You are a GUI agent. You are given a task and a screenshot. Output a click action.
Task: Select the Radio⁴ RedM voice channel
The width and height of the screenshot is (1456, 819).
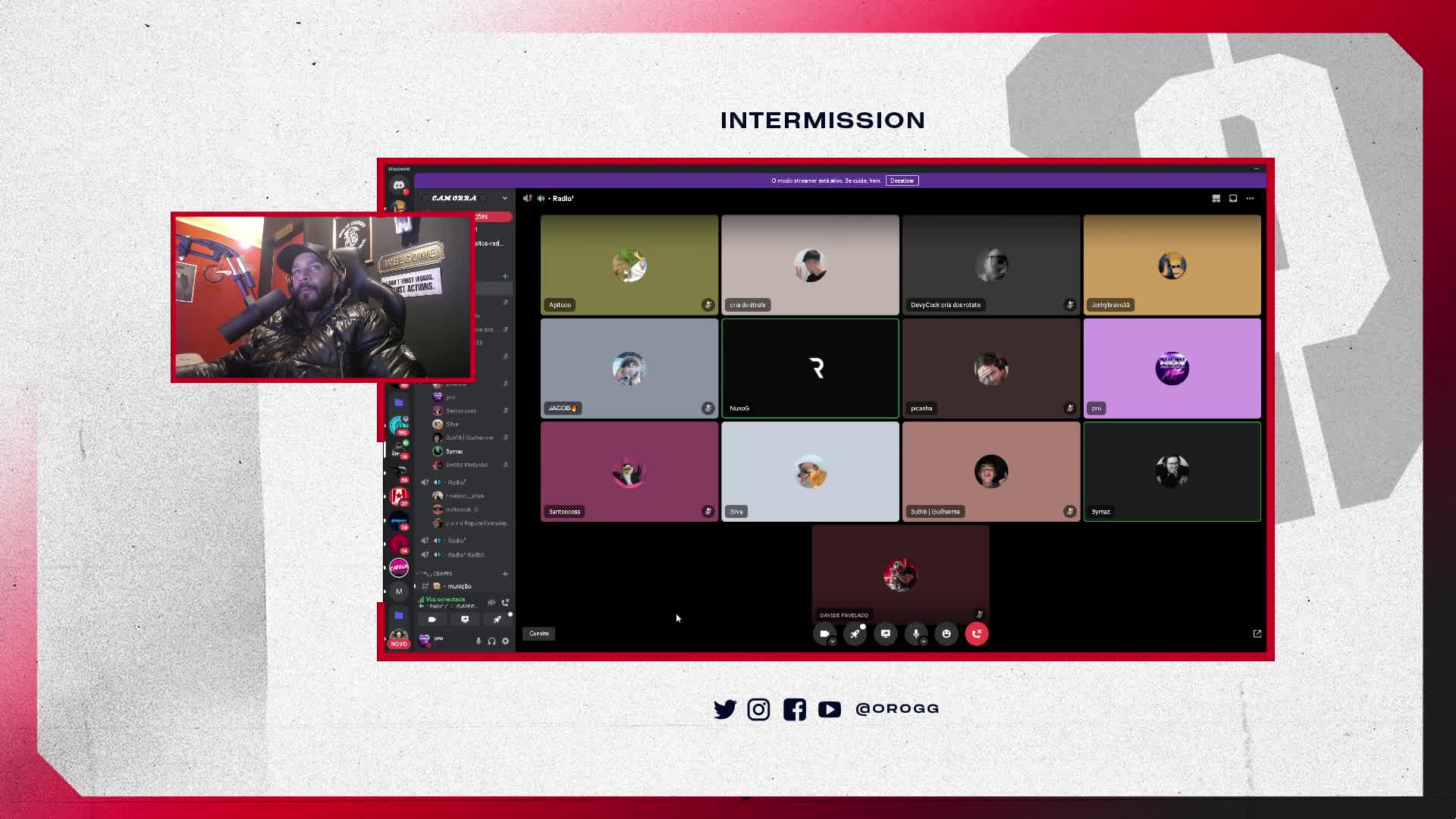click(466, 555)
